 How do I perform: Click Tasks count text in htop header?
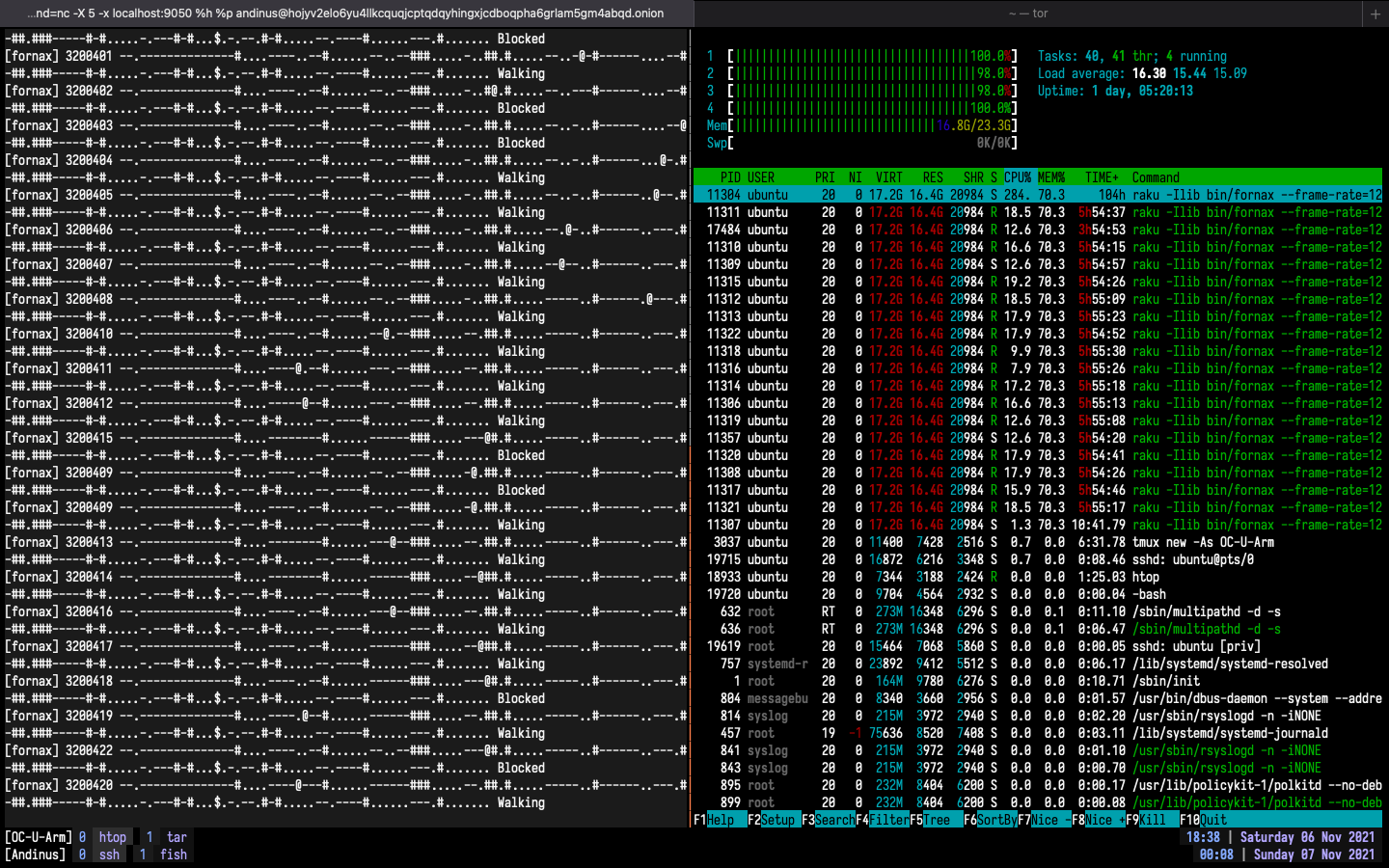[1132, 56]
